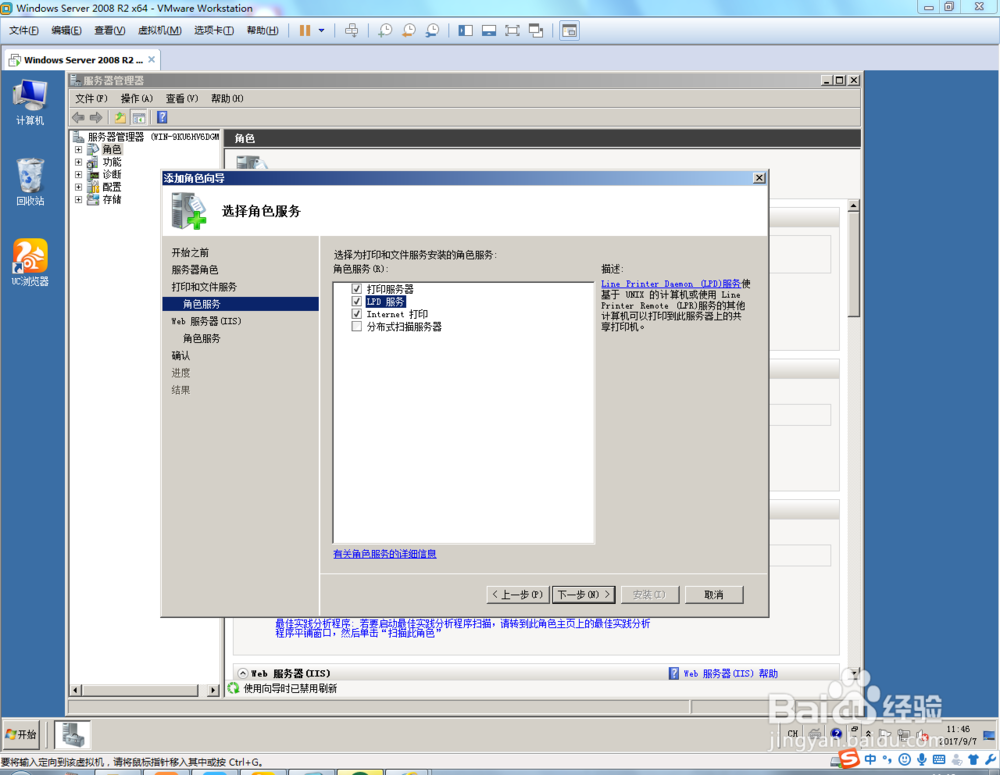Toggle the thumbnail bar view
The image size is (1000, 775).
489,31
